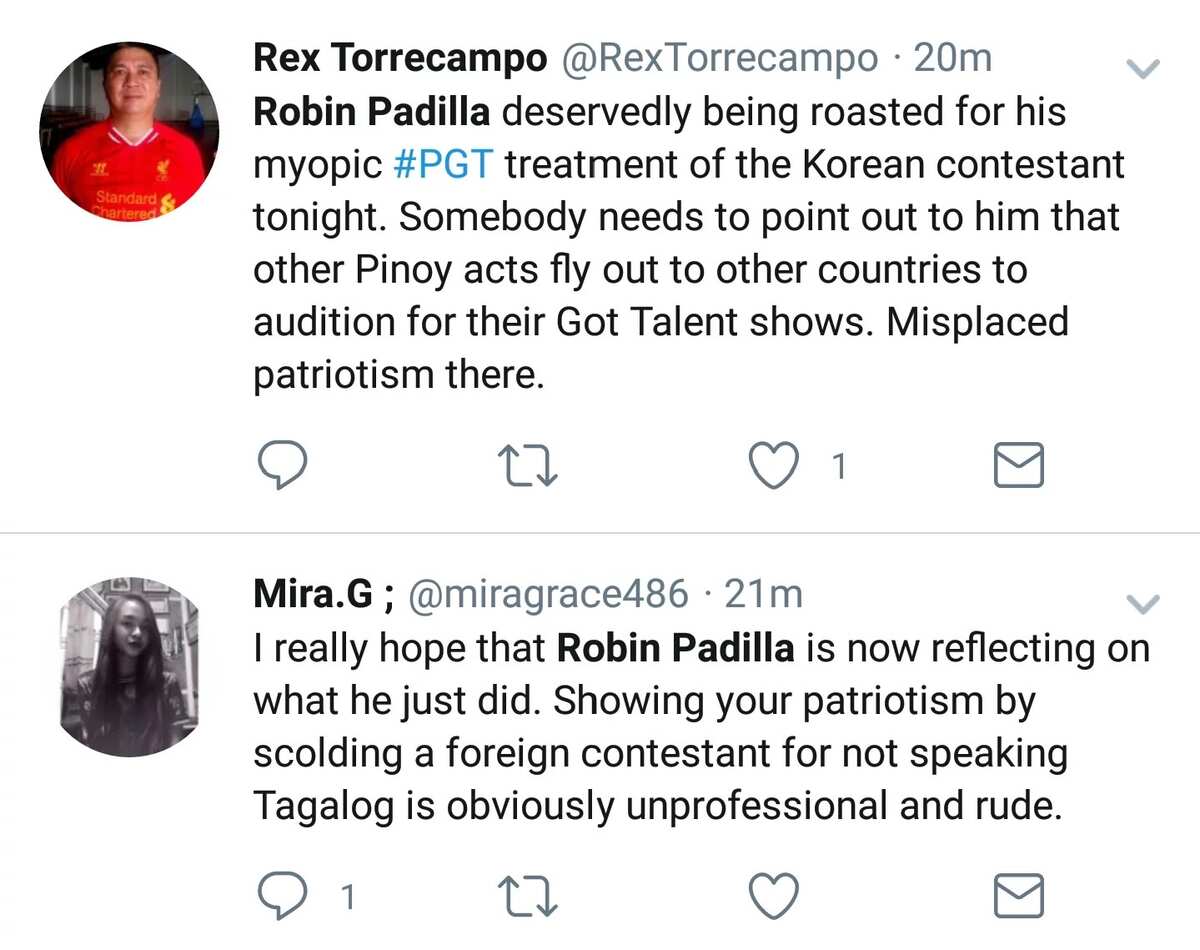Image resolution: width=1200 pixels, height=950 pixels.
Task: Expand options chevron on Rex Torrecampo's tweet
Action: pos(1143,69)
